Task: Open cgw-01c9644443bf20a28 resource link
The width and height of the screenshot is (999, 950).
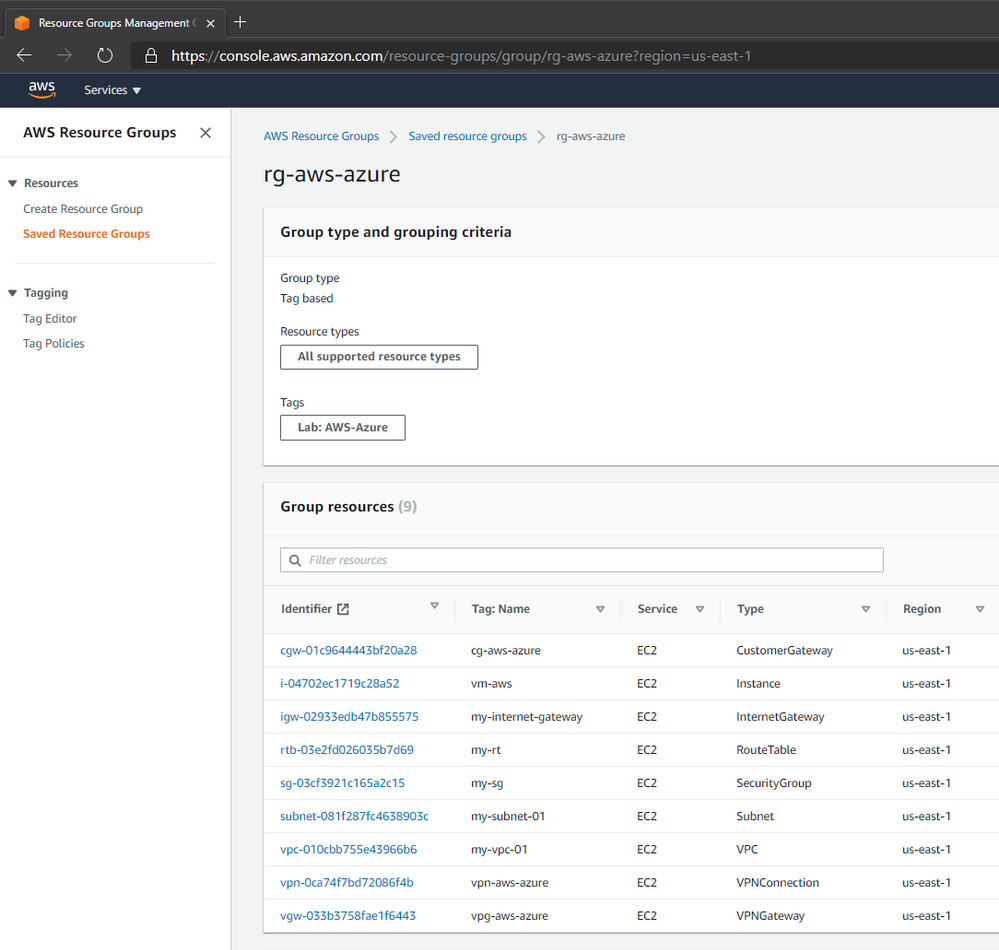Action: tap(349, 651)
